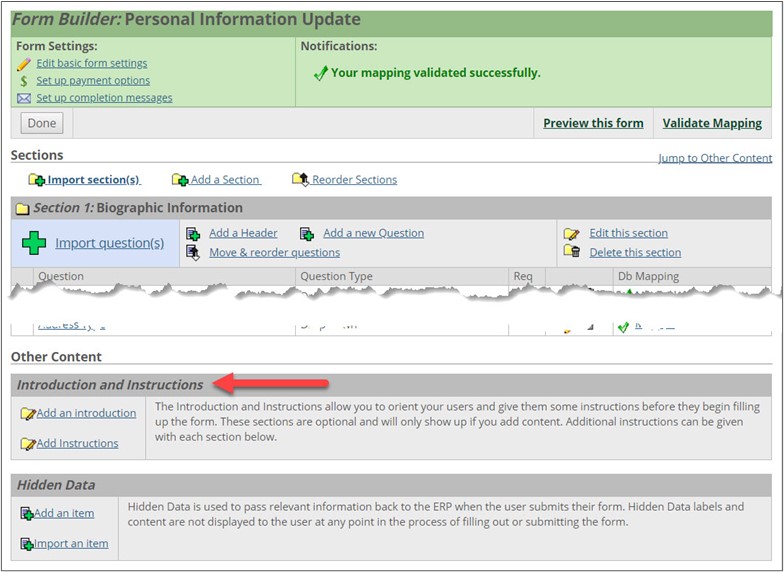Click the envelope completion messages icon
This screenshot has height=572, width=784.
tap(24, 98)
